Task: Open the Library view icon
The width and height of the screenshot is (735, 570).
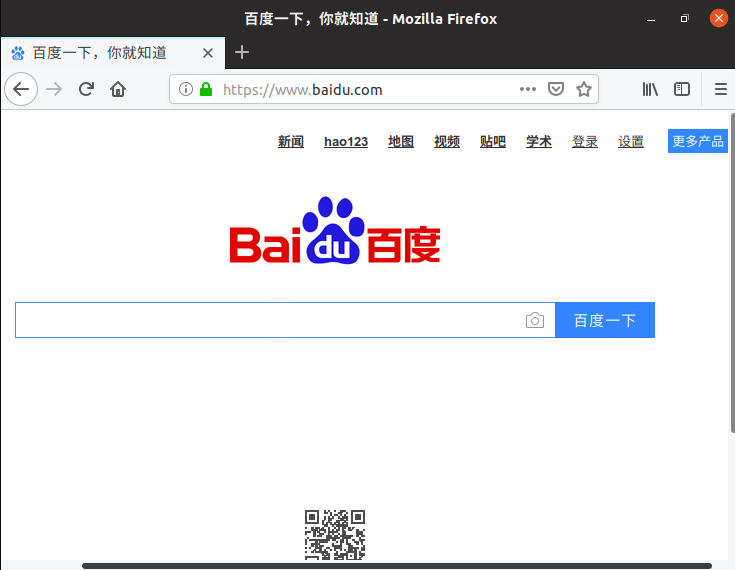Action: click(650, 89)
